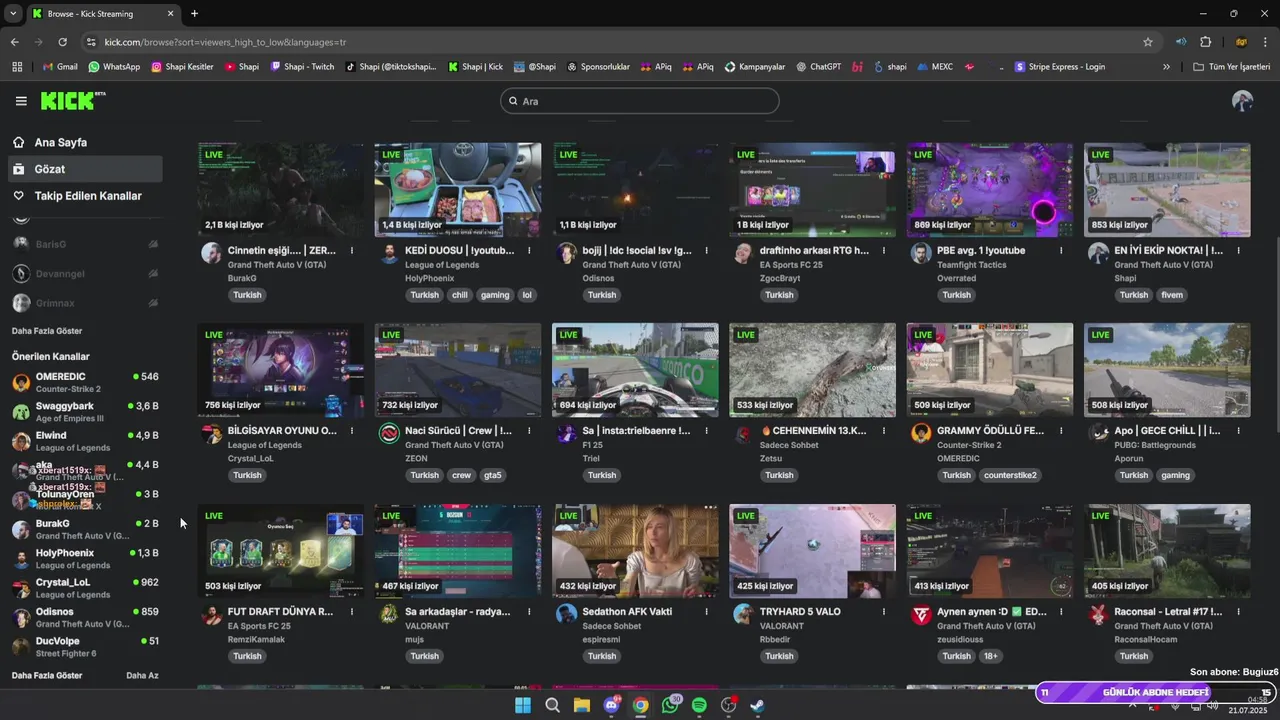Open FUT DRAFT DÜNYA stream thumbnail
Viewport: 1280px width, 720px height.
coord(281,551)
